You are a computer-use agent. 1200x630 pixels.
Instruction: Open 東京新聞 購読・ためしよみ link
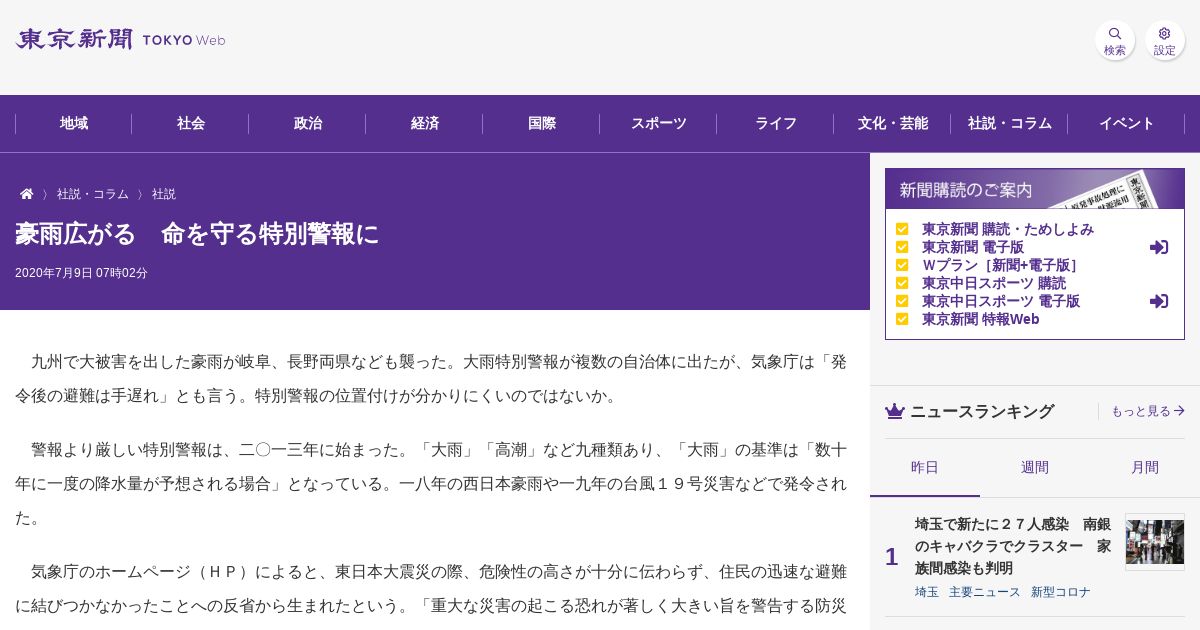pos(1008,229)
